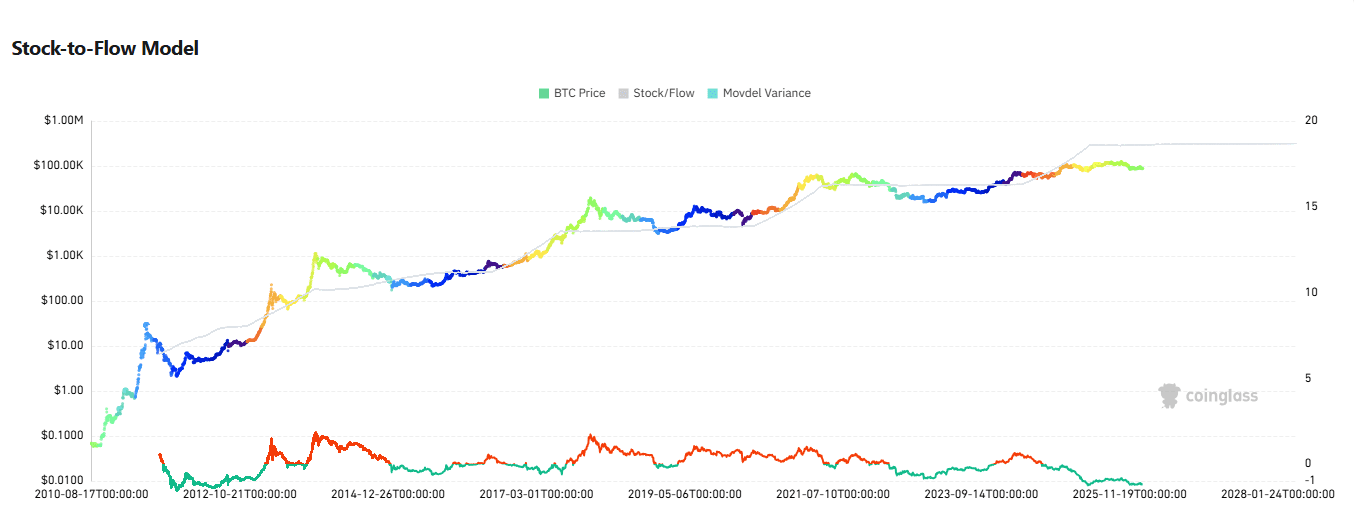
Task: Click the gray Stock/Flow legend swatch
Action: pyautogui.click(x=623, y=93)
